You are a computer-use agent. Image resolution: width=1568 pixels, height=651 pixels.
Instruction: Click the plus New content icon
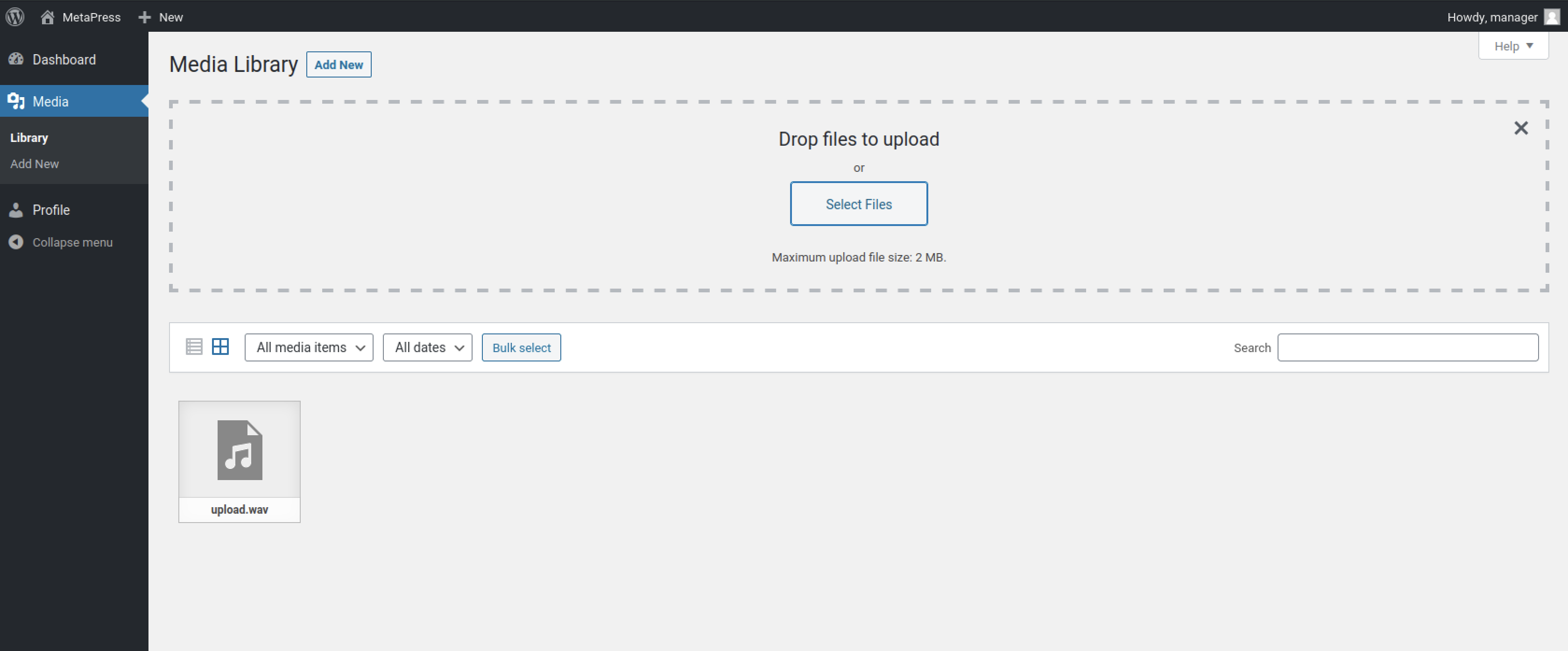[144, 17]
